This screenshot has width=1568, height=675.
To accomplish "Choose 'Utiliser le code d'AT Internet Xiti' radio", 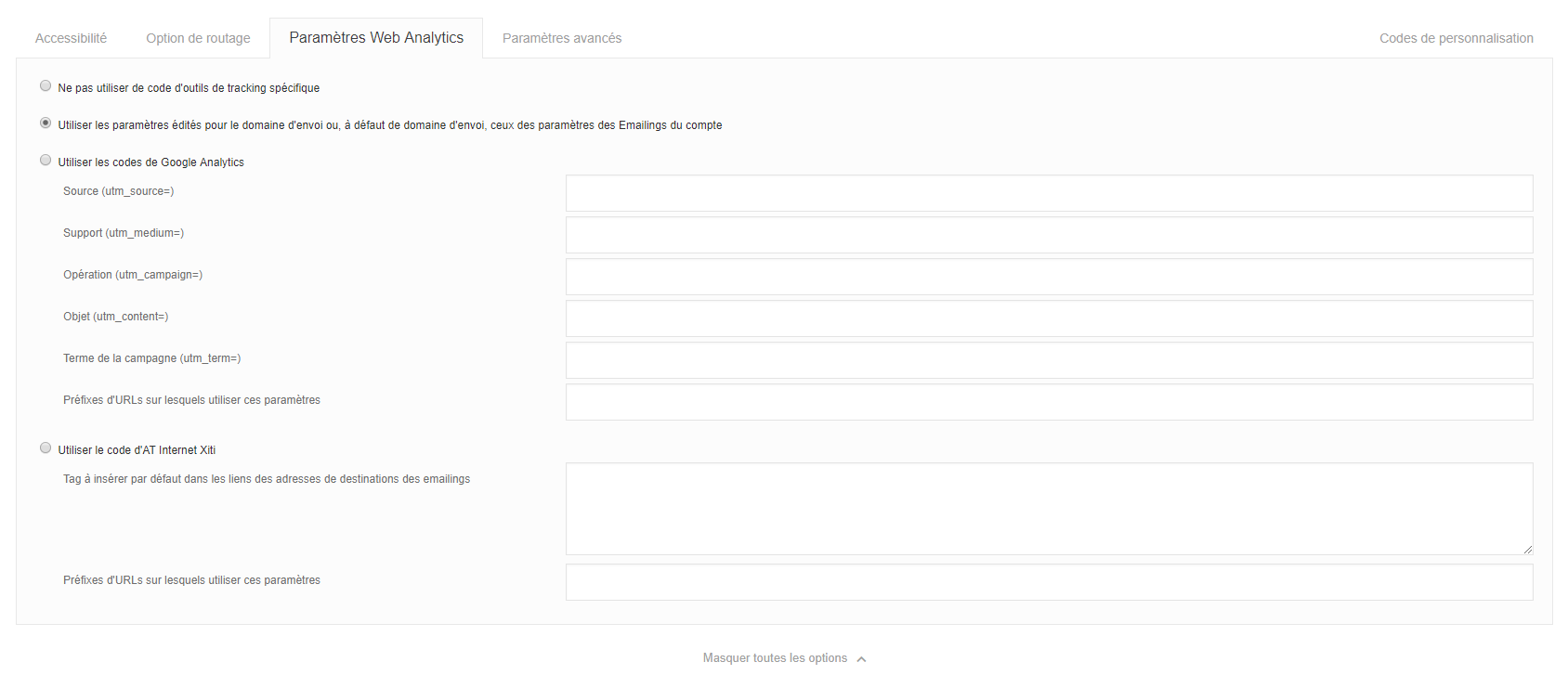I will pyautogui.click(x=46, y=448).
